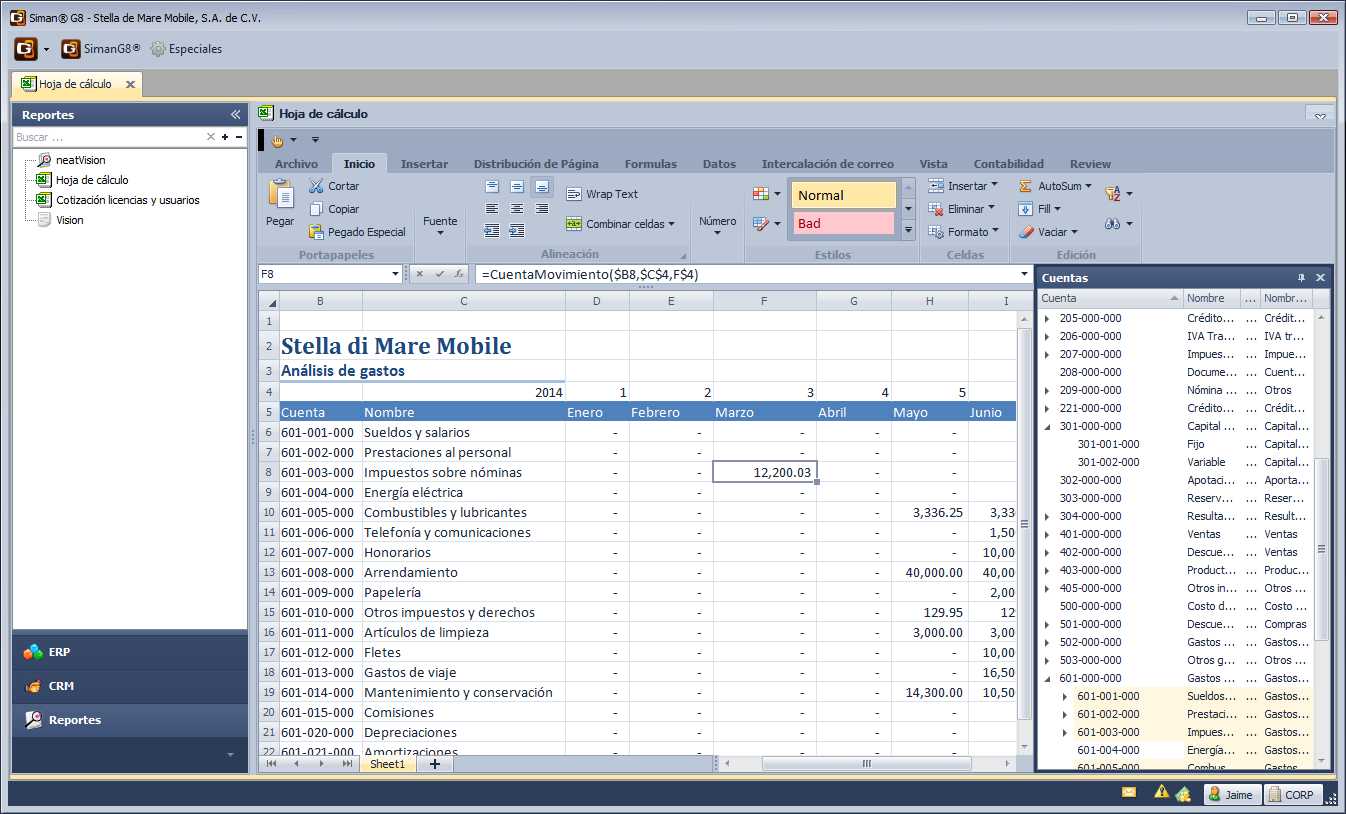This screenshot has height=814, width=1346.
Task: Click Pegado Especial icon
Action: pyautogui.click(x=316, y=232)
